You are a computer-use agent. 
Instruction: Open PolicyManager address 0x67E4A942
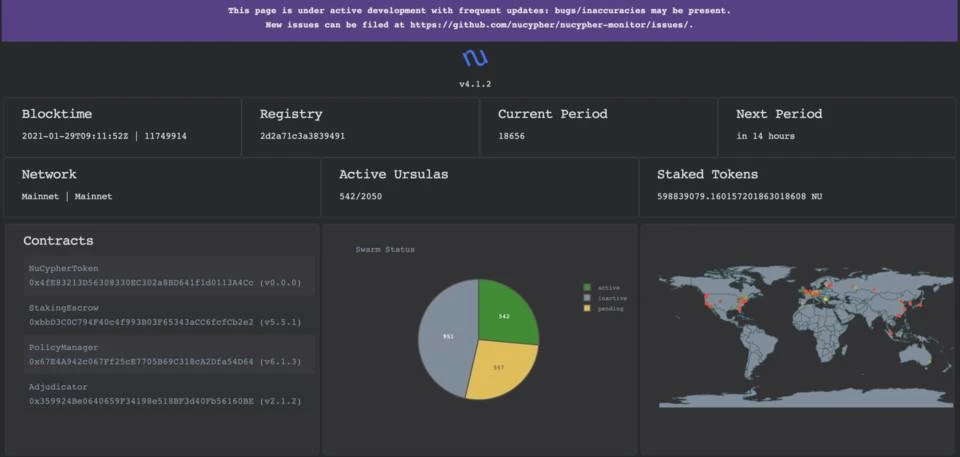point(141,362)
